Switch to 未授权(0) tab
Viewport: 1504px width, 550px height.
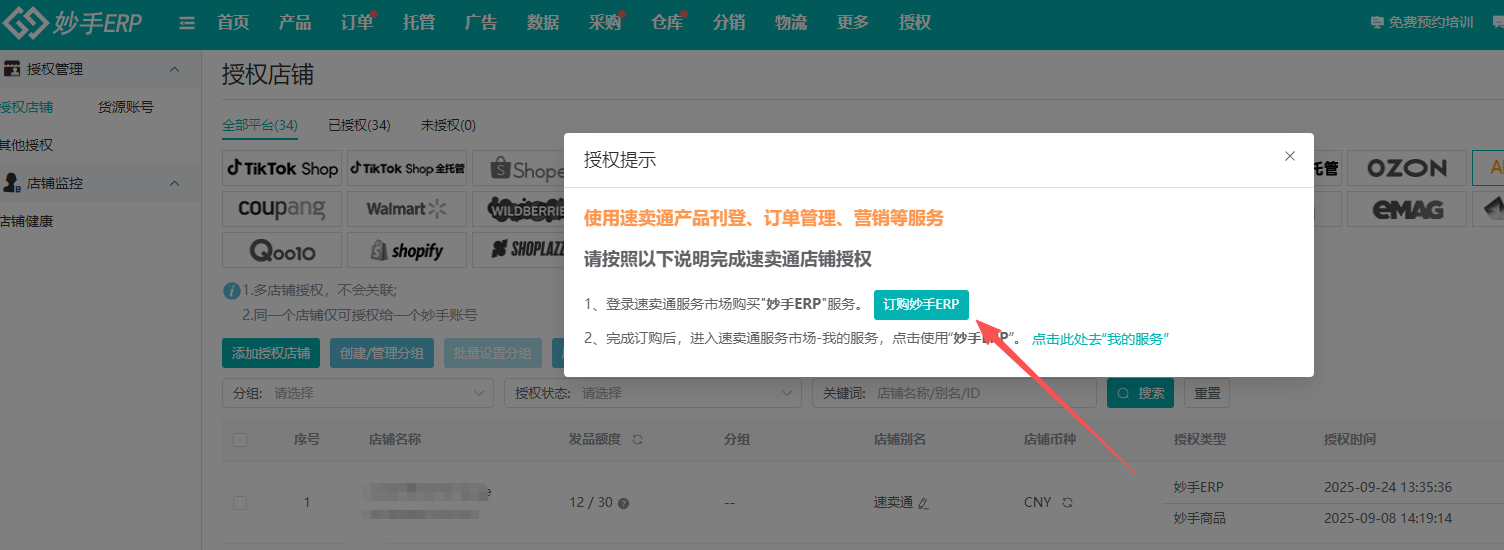(448, 125)
